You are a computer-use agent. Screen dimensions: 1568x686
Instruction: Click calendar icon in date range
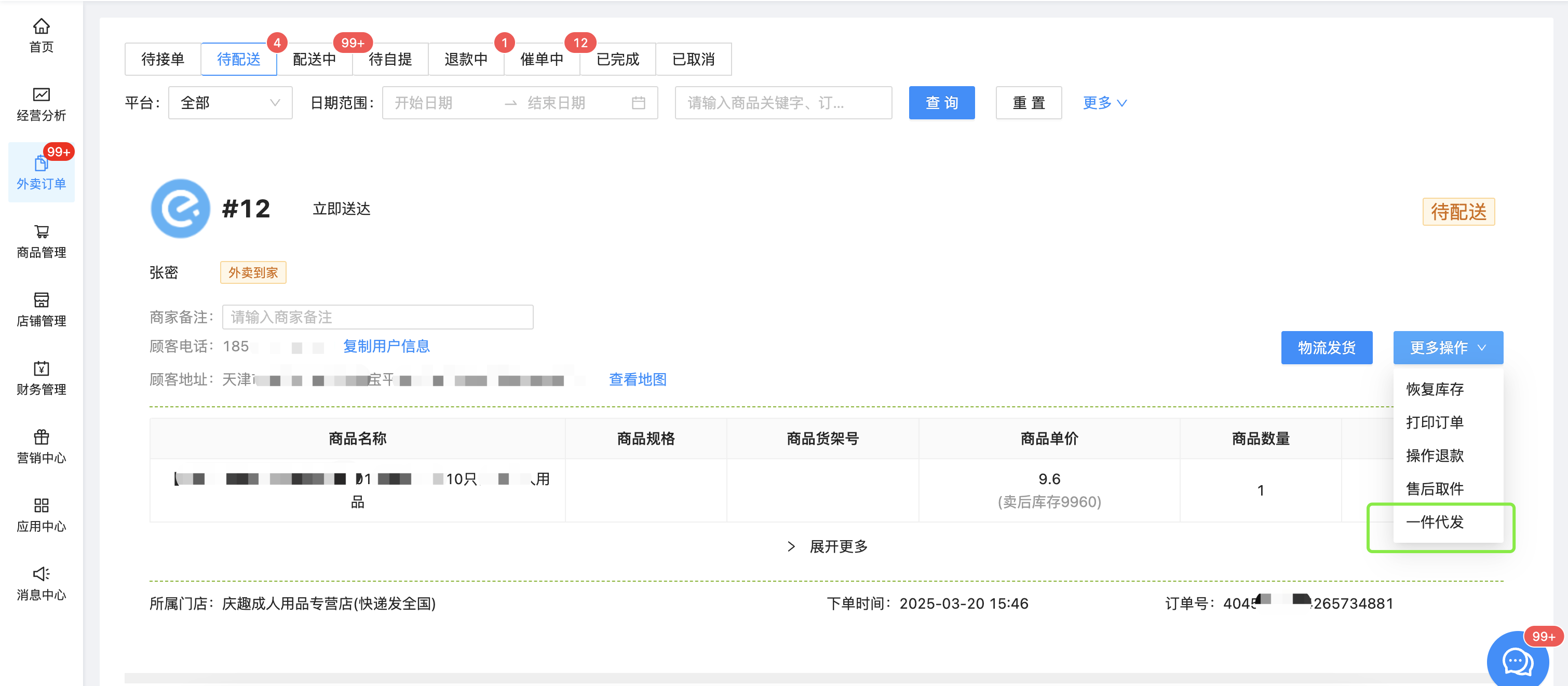tap(638, 103)
